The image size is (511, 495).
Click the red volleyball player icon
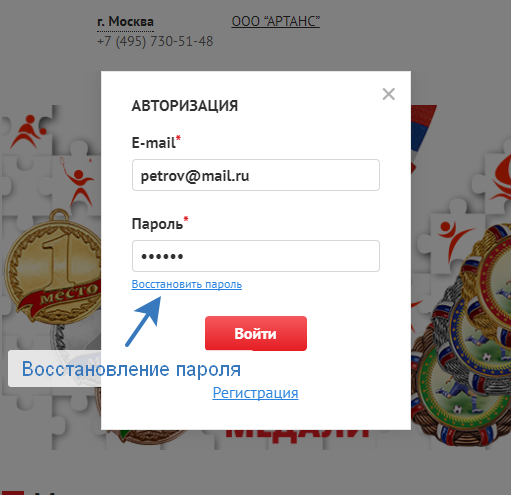28,132
